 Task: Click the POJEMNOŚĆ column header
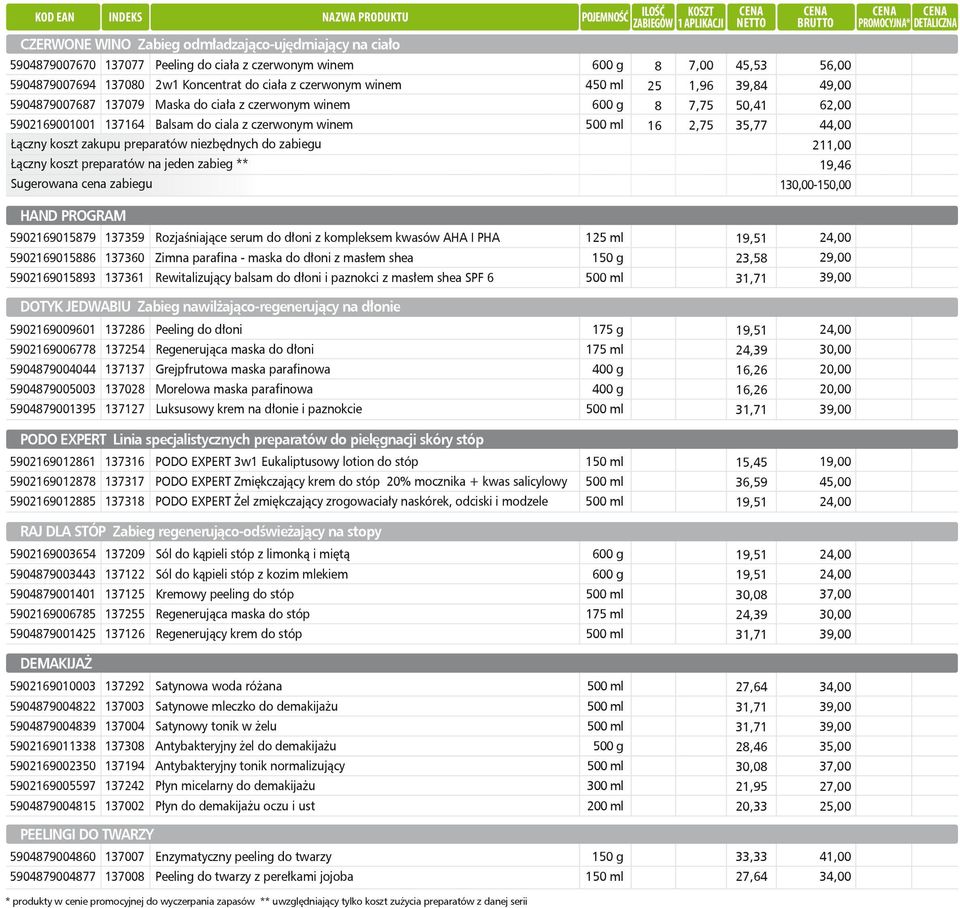point(605,17)
